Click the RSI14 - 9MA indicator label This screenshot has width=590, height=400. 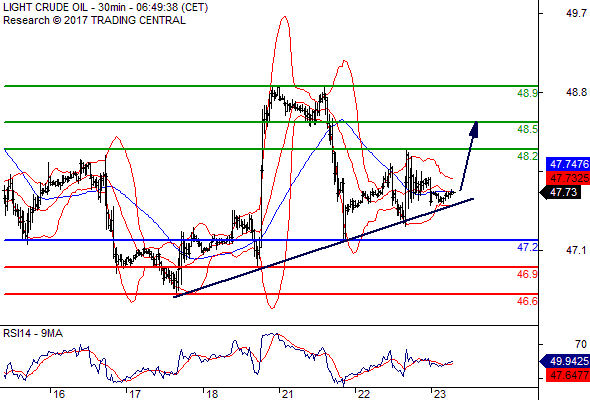(x=33, y=333)
